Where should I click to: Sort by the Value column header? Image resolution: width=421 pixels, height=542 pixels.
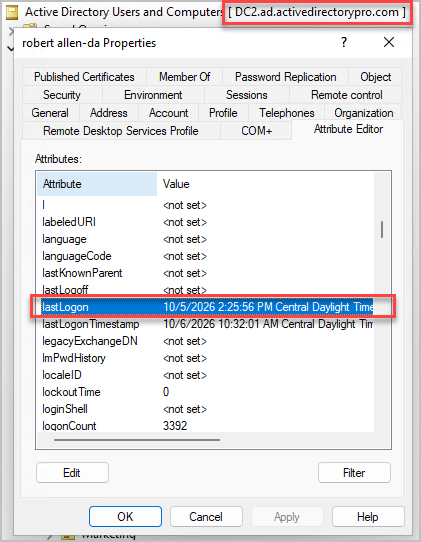pos(265,184)
